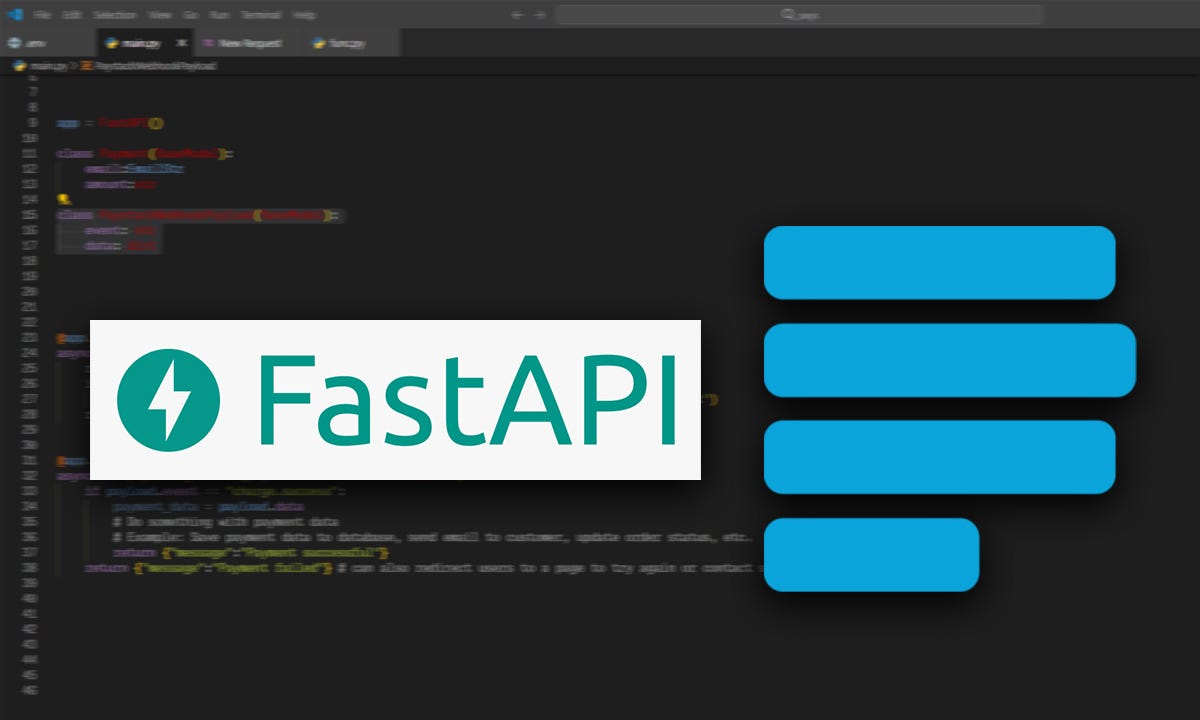
Task: Close the main.py tab
Action: coord(181,43)
